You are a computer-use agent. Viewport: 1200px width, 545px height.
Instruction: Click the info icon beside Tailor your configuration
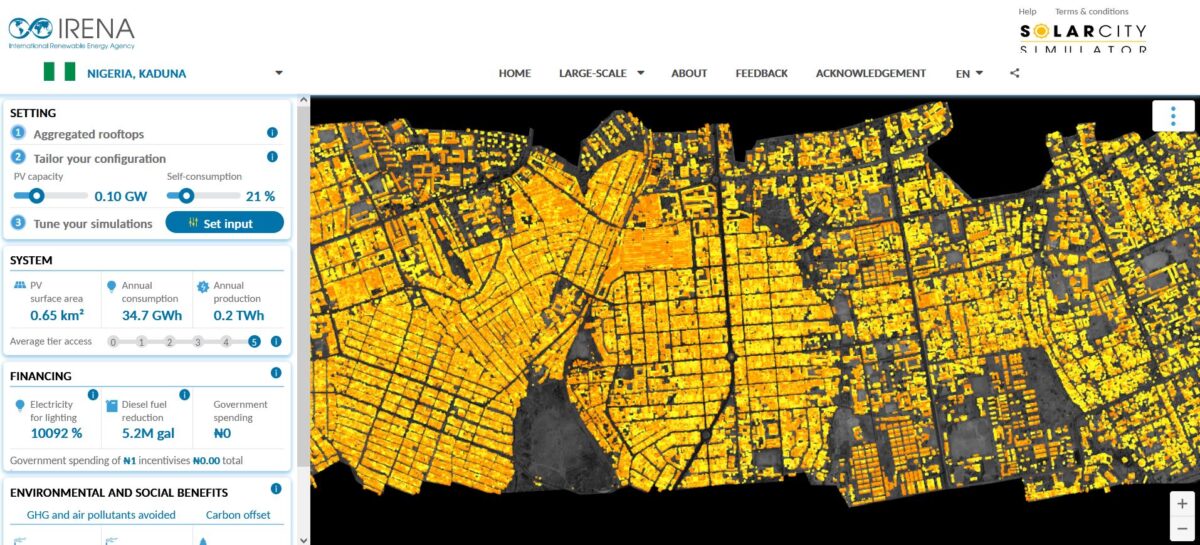(x=272, y=157)
